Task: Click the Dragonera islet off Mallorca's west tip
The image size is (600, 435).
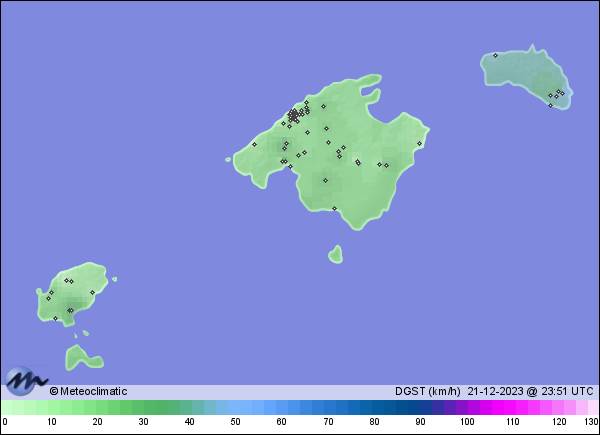Action: click(228, 160)
